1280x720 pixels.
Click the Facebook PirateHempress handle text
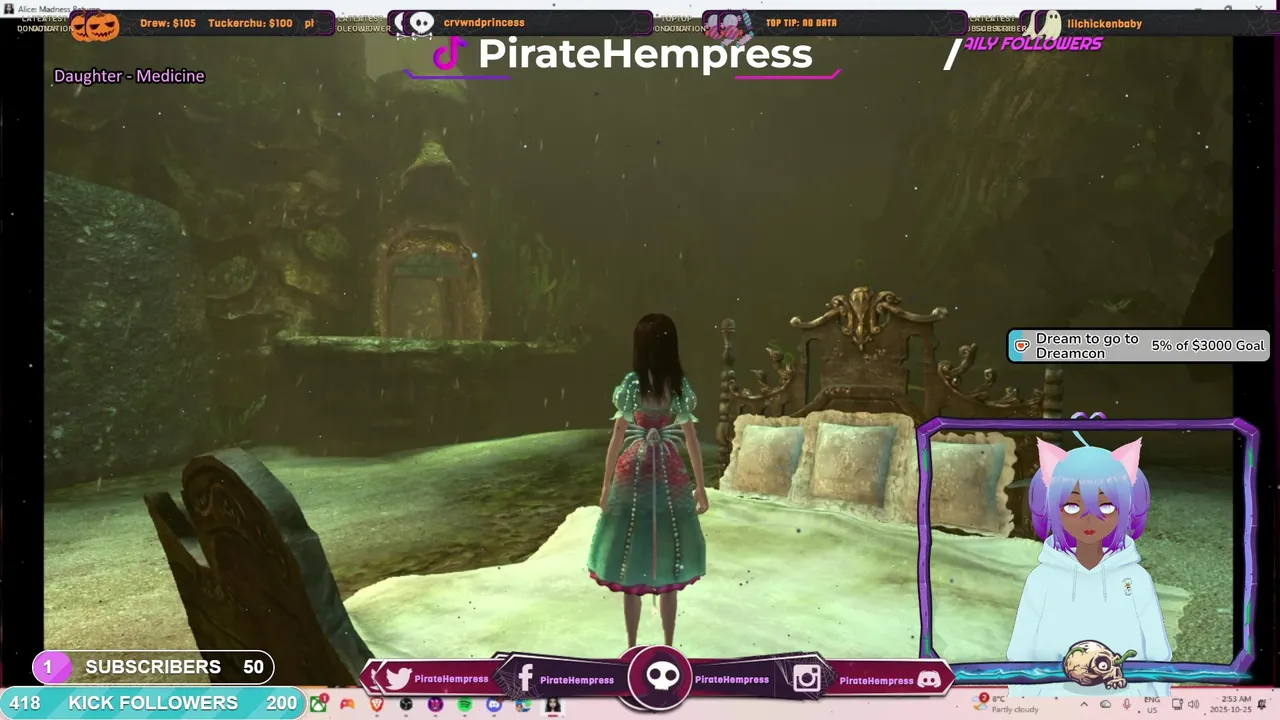coord(577,680)
